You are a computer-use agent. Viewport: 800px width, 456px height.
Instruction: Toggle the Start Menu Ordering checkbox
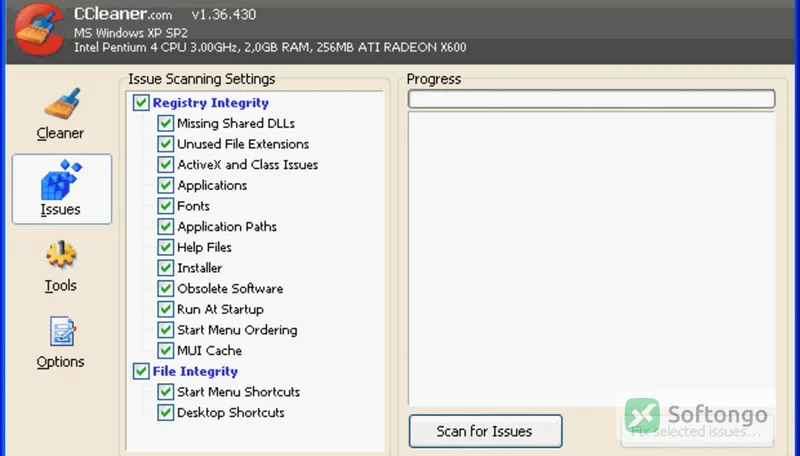165,330
